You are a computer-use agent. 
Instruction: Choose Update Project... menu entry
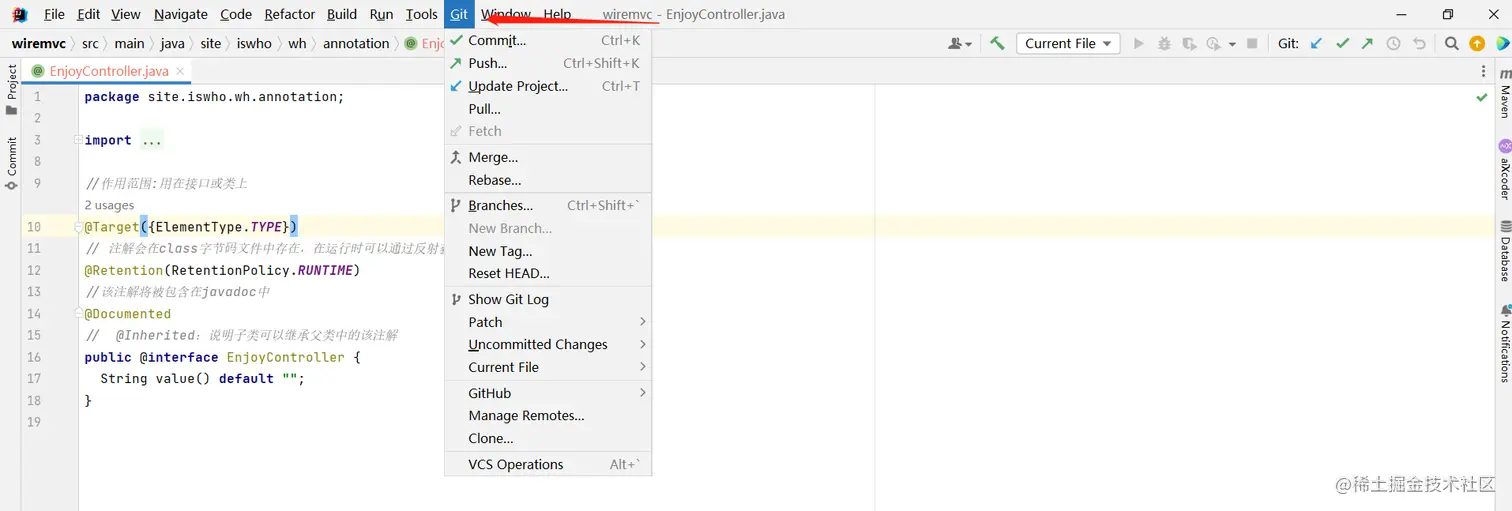click(x=548, y=86)
